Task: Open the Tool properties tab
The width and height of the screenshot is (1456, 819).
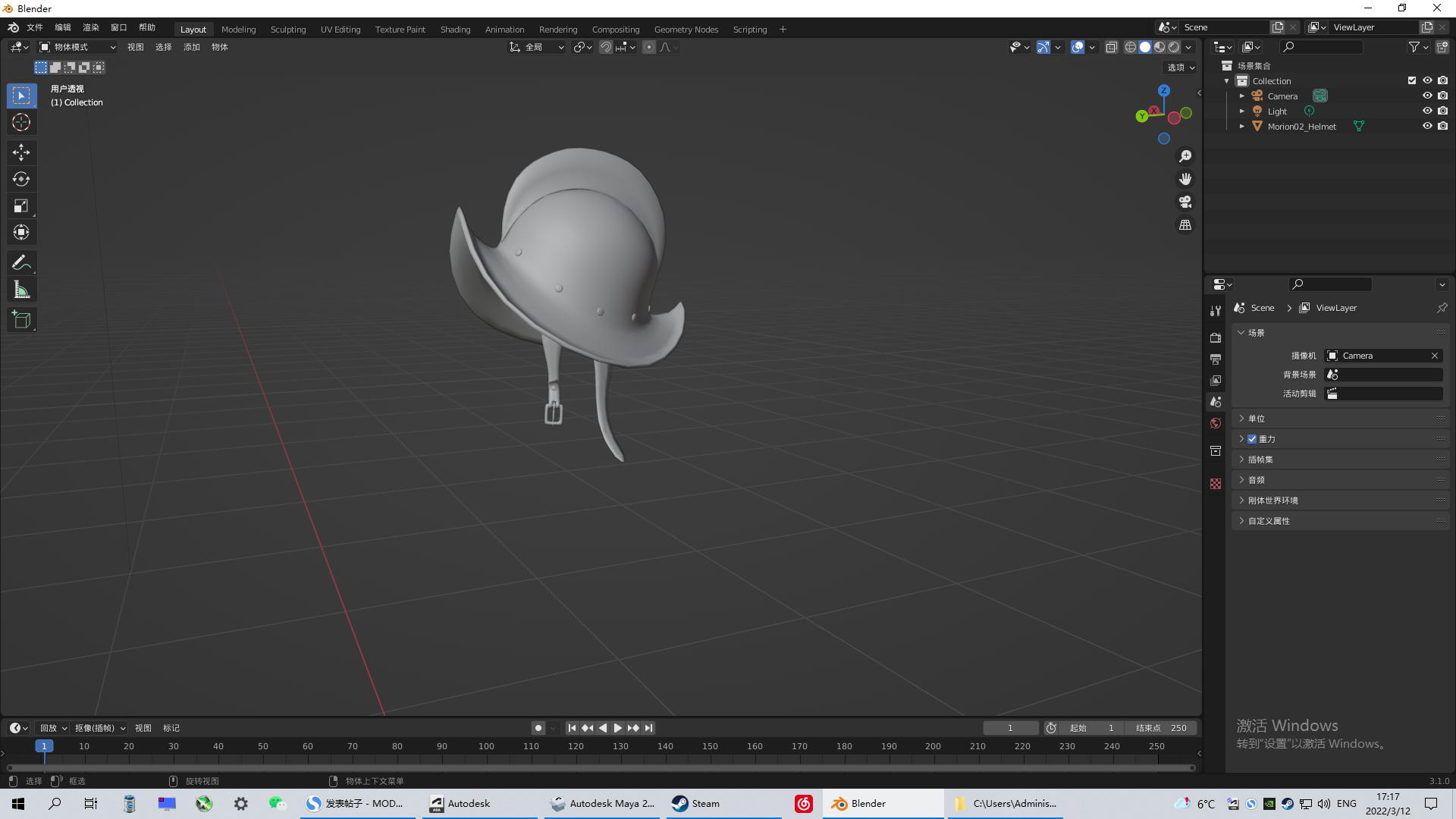Action: pyautogui.click(x=1216, y=311)
